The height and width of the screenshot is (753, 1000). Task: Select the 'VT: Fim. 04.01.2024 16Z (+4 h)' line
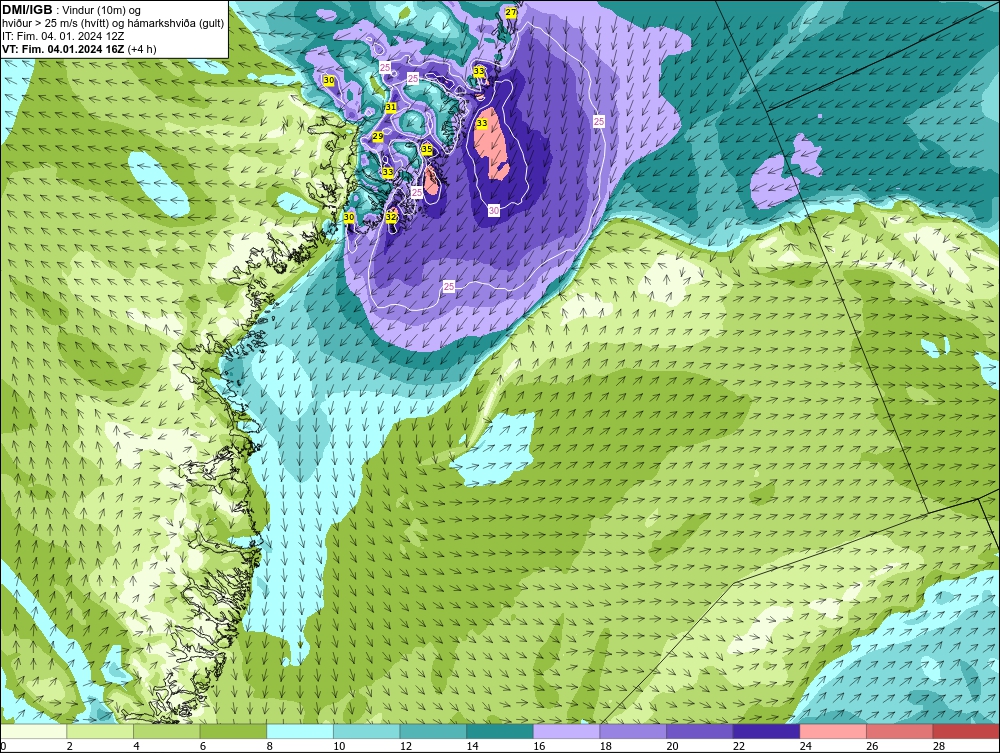click(79, 49)
